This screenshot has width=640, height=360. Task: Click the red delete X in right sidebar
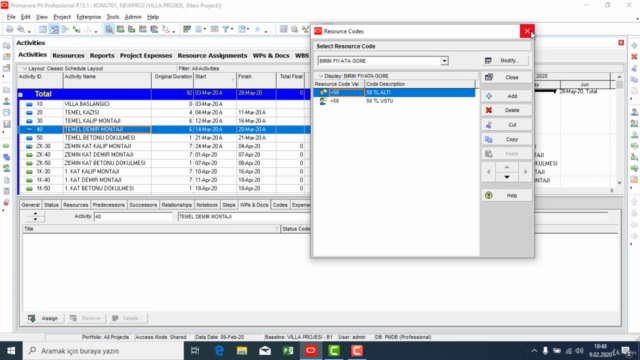(634, 57)
